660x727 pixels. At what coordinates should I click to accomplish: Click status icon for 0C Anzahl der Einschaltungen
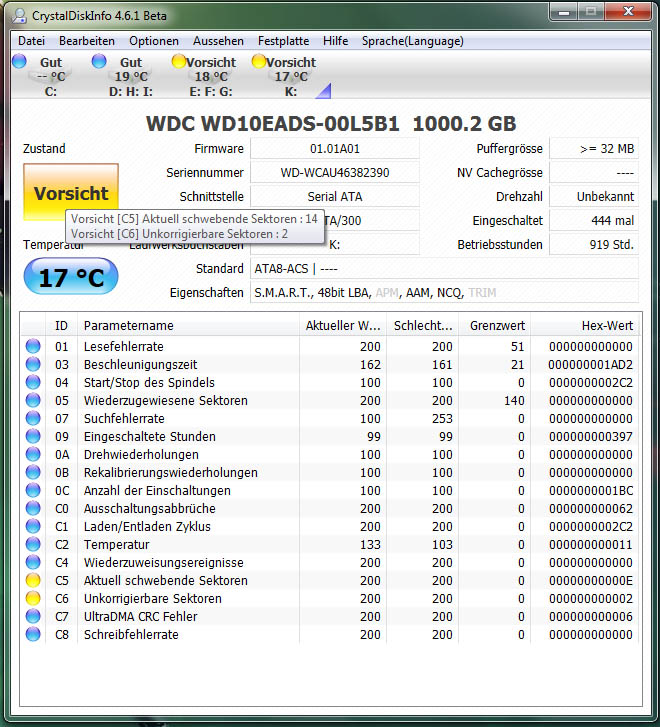(x=33, y=490)
